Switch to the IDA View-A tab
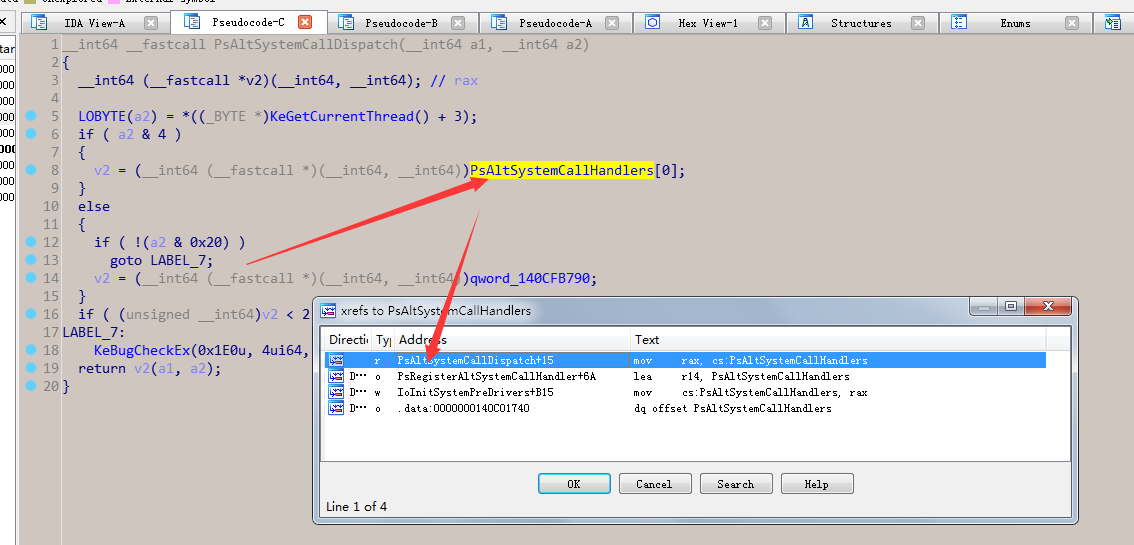 pos(94,23)
